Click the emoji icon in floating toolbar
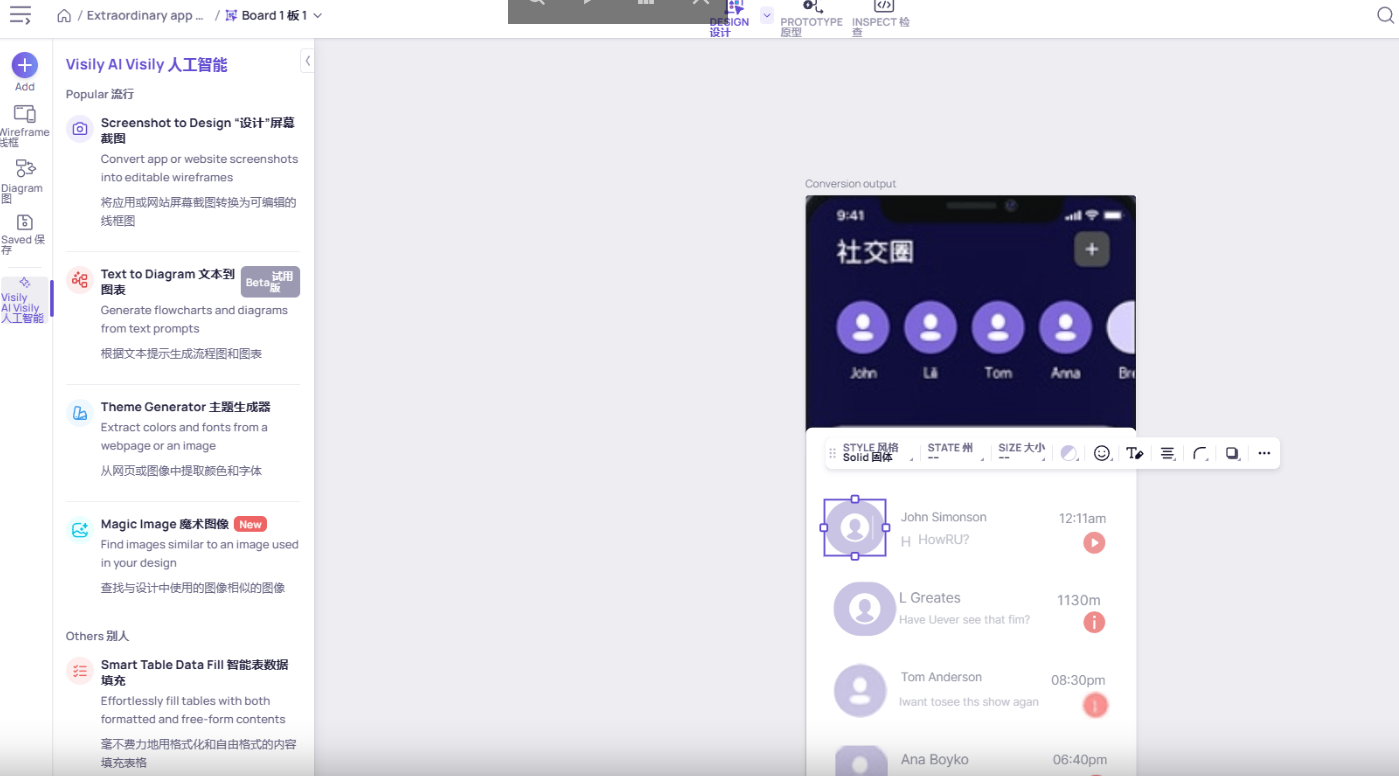1399x776 pixels. (x=1101, y=453)
